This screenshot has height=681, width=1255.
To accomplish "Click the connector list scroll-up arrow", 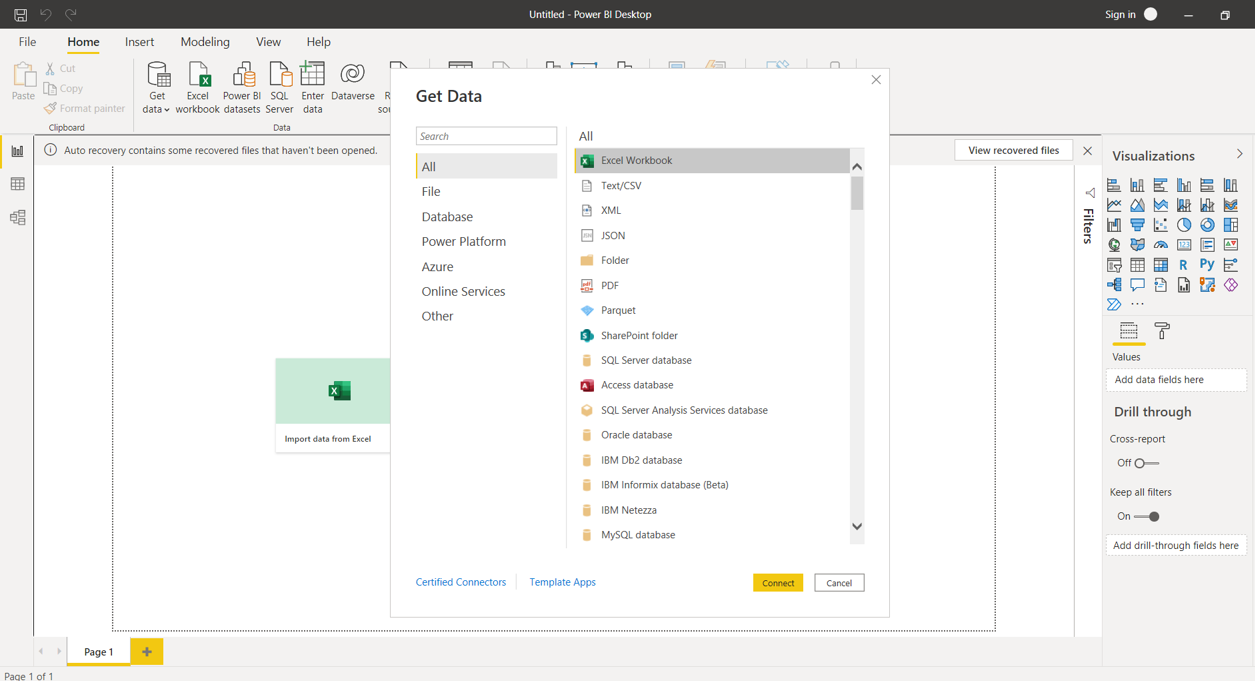I will point(857,166).
